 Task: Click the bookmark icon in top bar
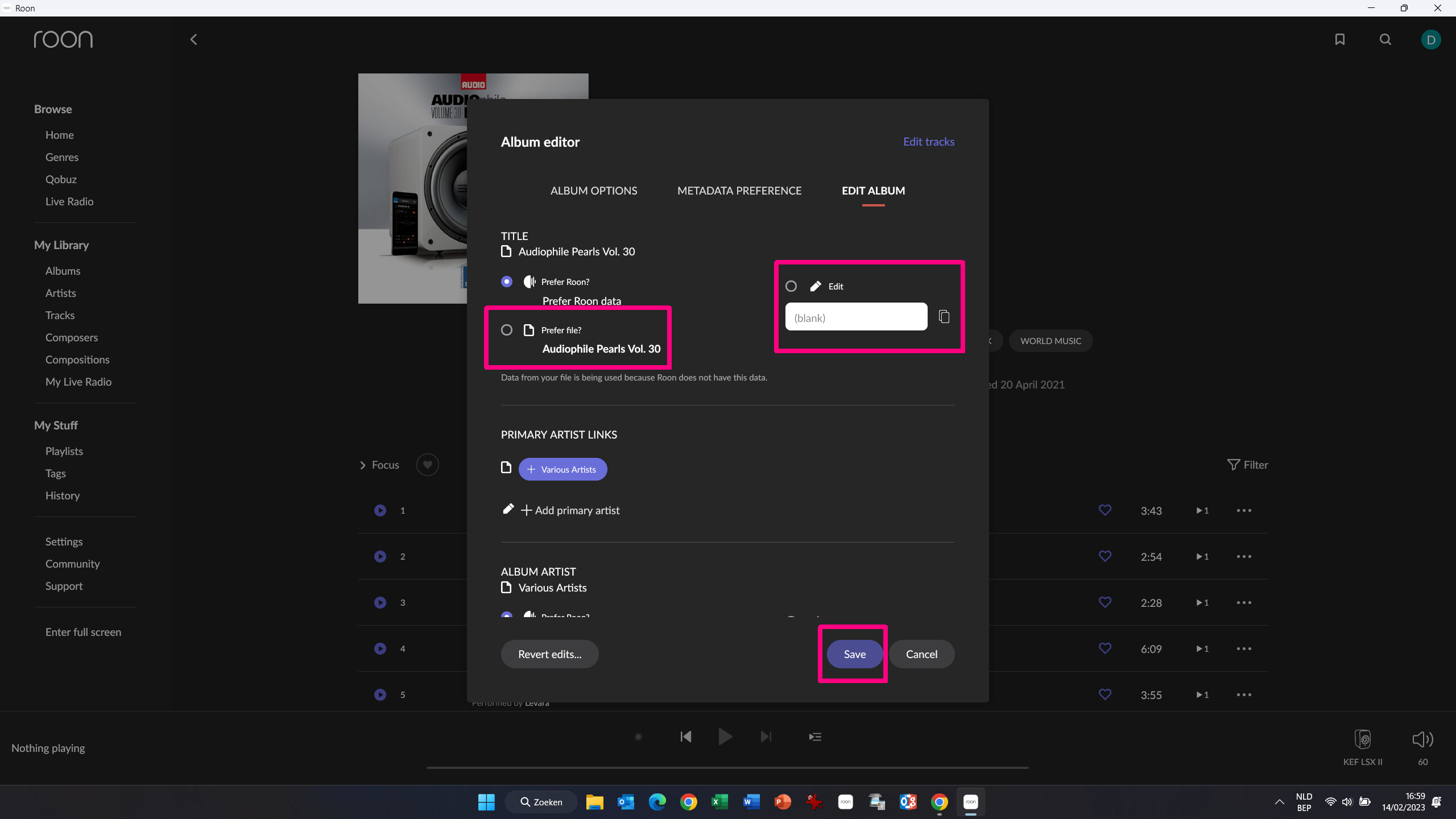click(1339, 39)
